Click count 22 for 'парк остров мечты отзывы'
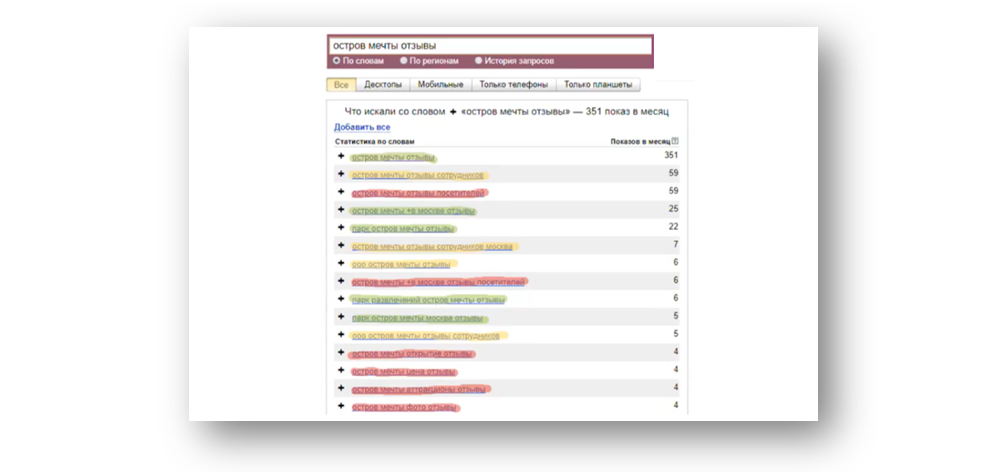The width and height of the screenshot is (996, 472). coord(673,227)
